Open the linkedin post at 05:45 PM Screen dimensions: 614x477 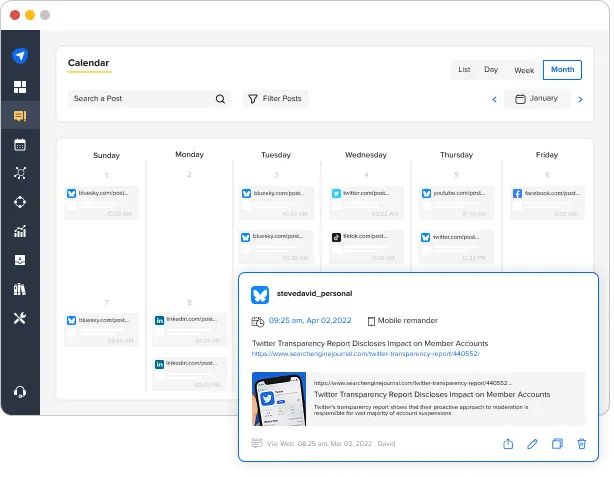[189, 374]
